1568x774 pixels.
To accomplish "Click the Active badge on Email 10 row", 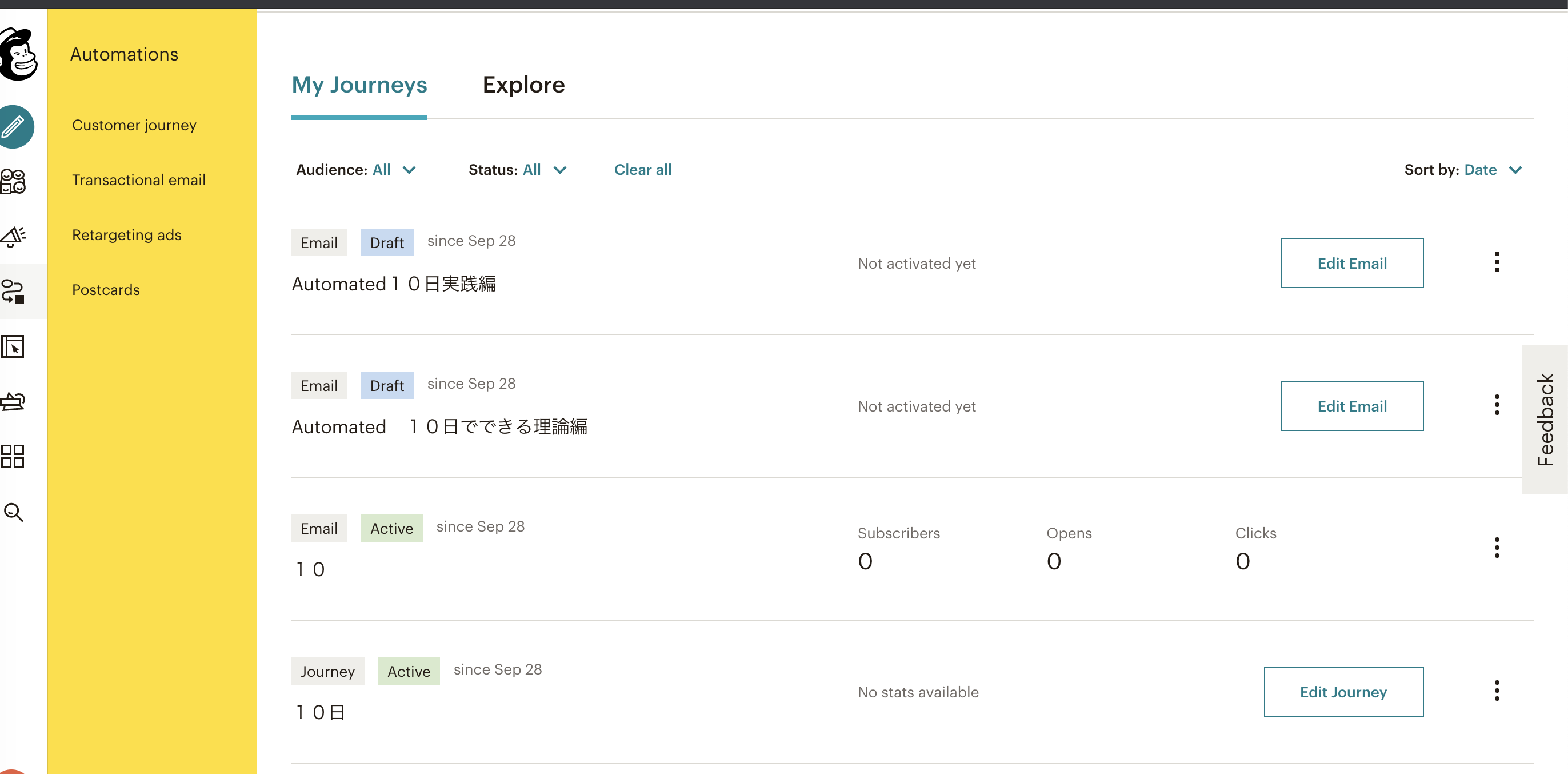I will click(x=392, y=529).
